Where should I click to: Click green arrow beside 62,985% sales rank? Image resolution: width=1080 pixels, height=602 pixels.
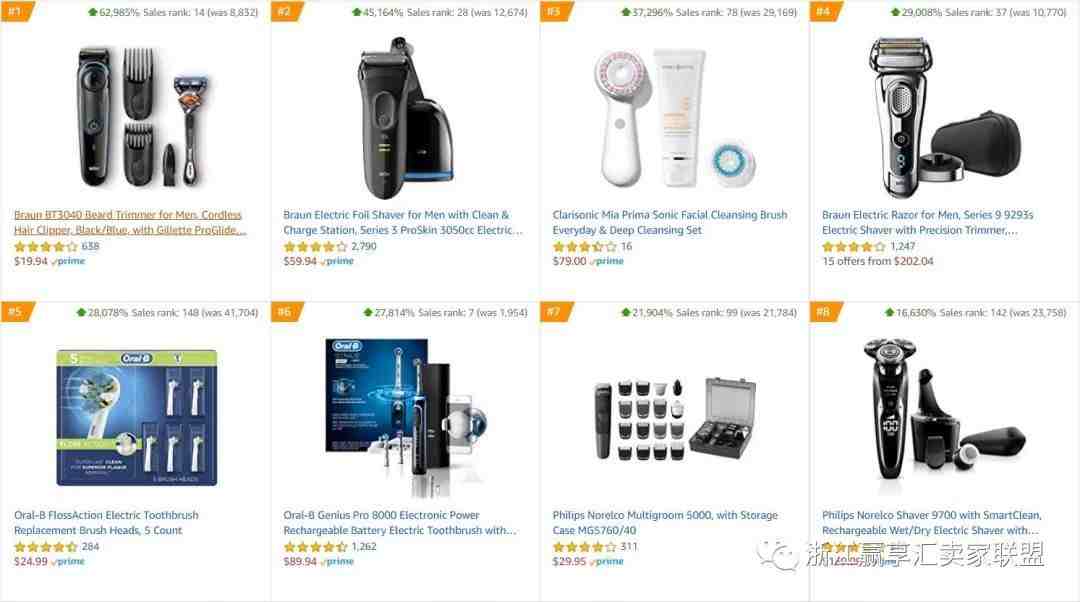93,12
